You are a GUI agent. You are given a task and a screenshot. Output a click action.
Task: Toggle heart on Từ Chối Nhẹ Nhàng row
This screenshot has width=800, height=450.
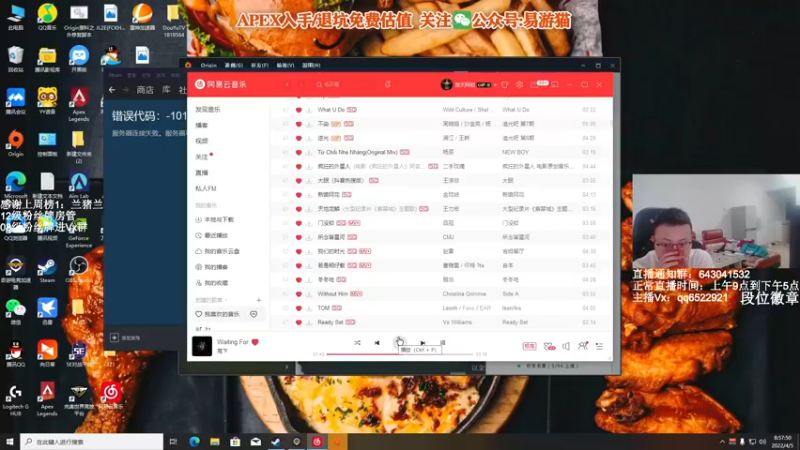pyautogui.click(x=299, y=153)
